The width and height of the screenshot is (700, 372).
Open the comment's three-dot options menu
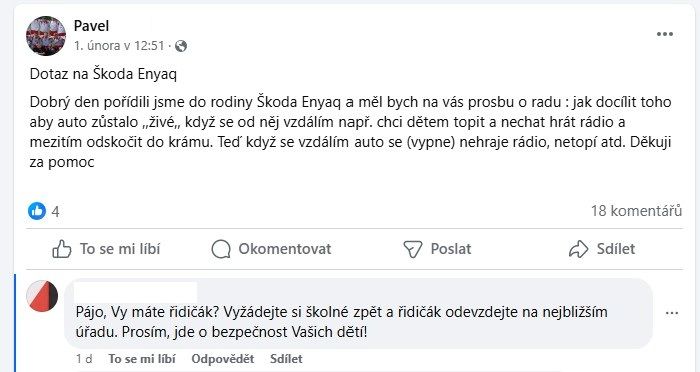[672, 313]
